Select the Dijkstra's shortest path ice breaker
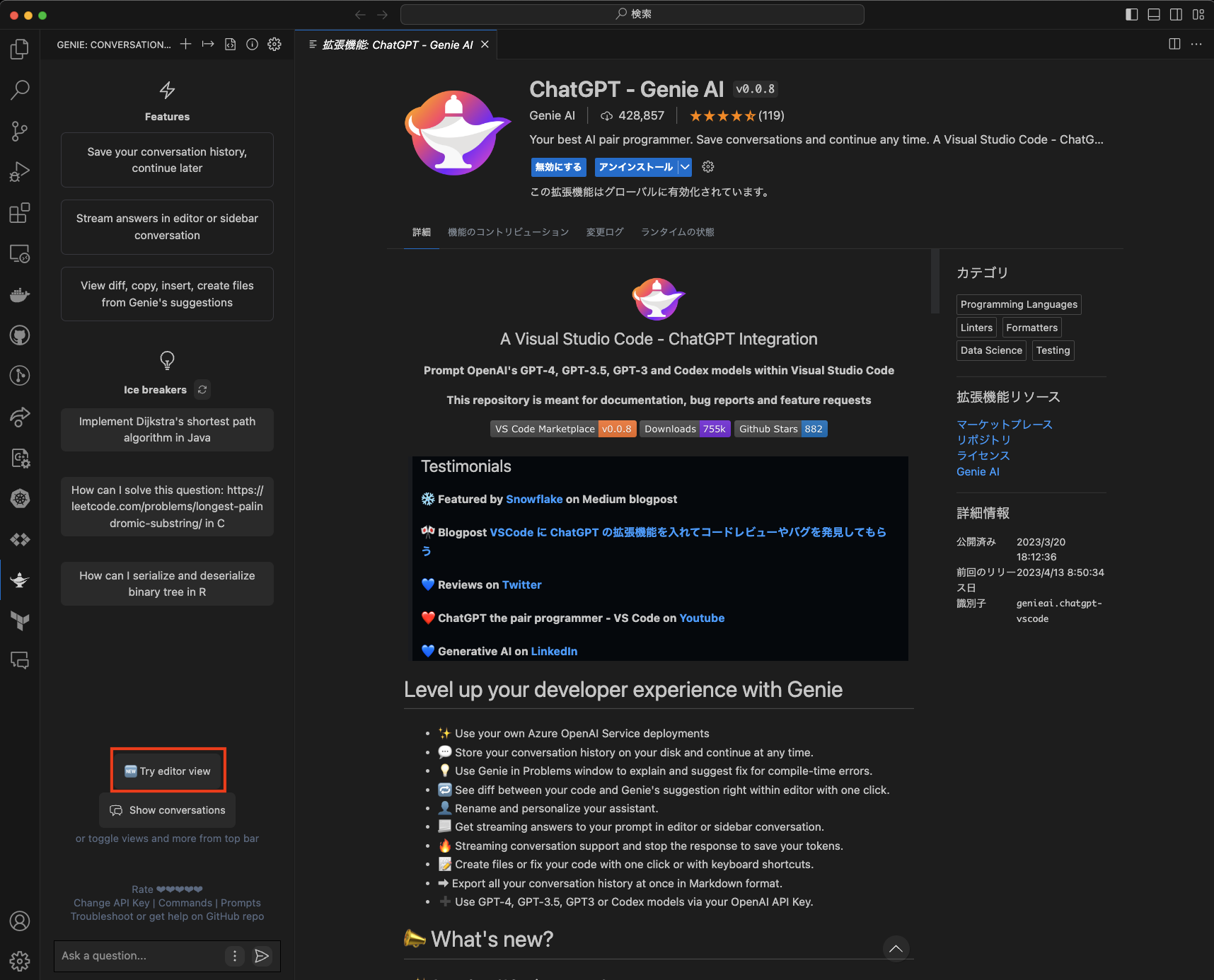The height and width of the screenshot is (980, 1214). pos(167,430)
